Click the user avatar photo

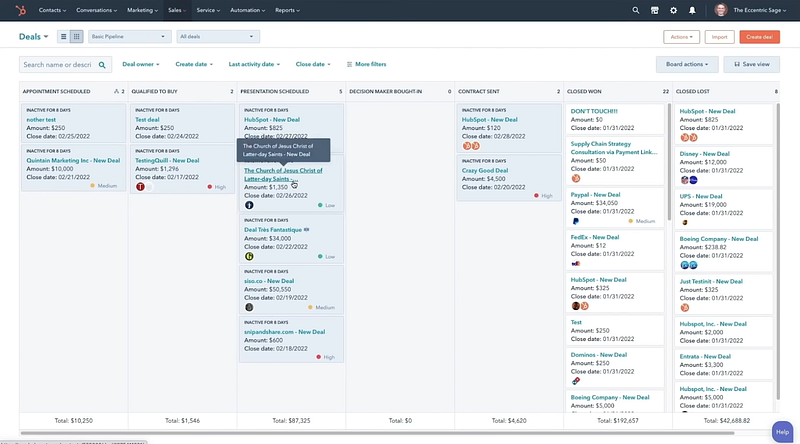point(721,10)
